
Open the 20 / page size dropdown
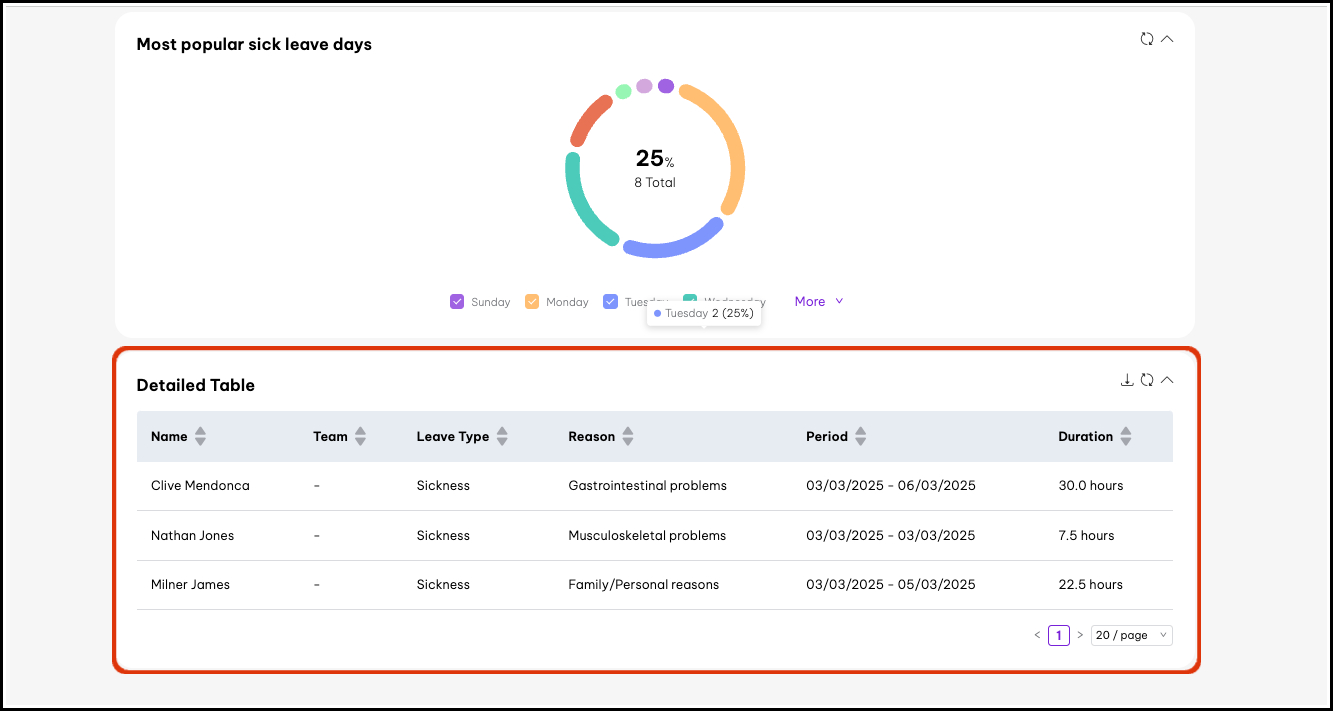click(1131, 635)
